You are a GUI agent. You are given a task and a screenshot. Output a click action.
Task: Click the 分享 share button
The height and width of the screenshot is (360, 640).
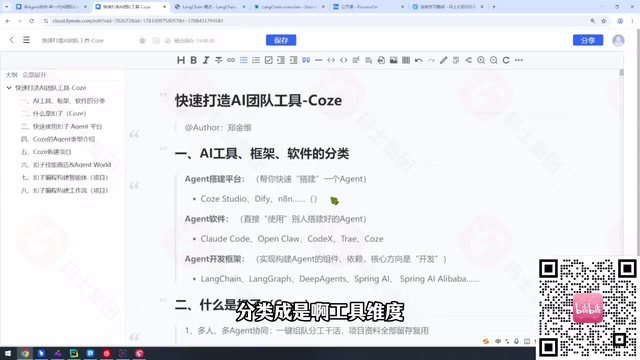tap(588, 40)
